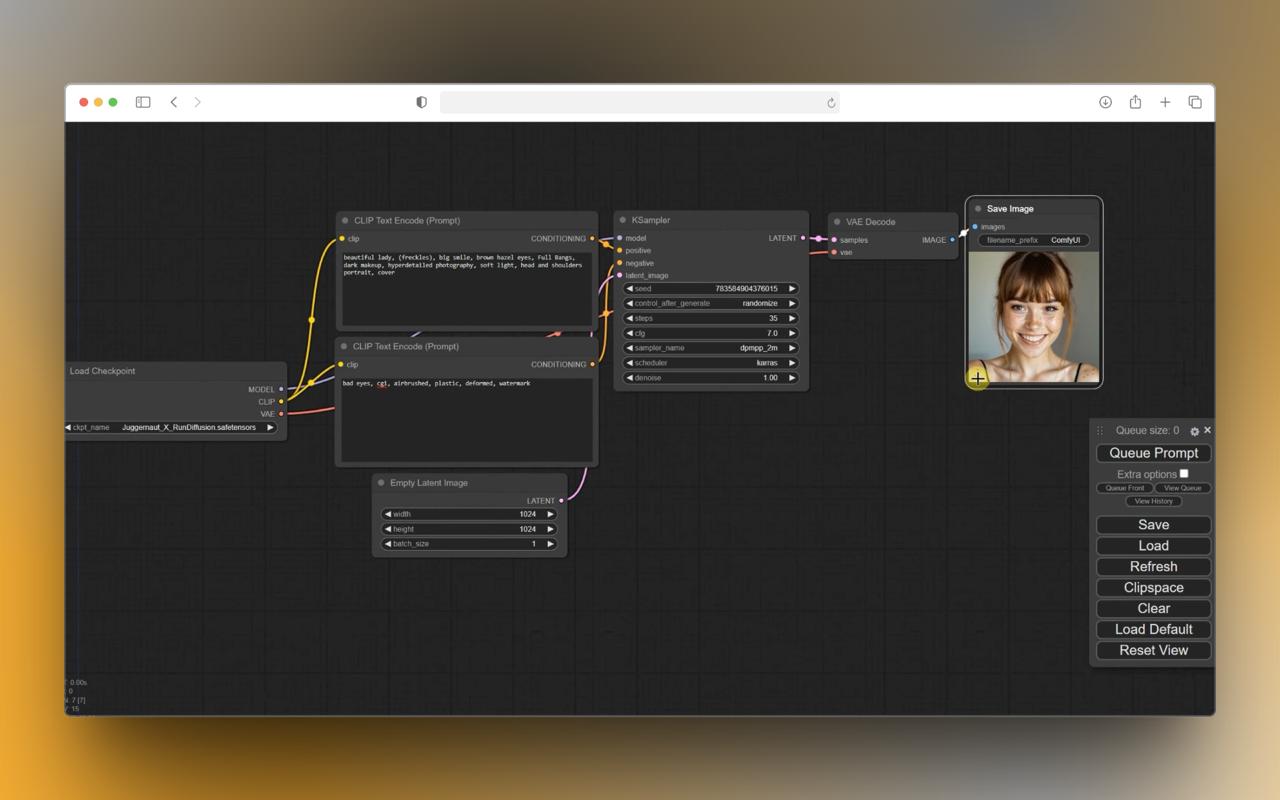
Task: Change the control_after_generate randomize option
Action: coord(710,303)
